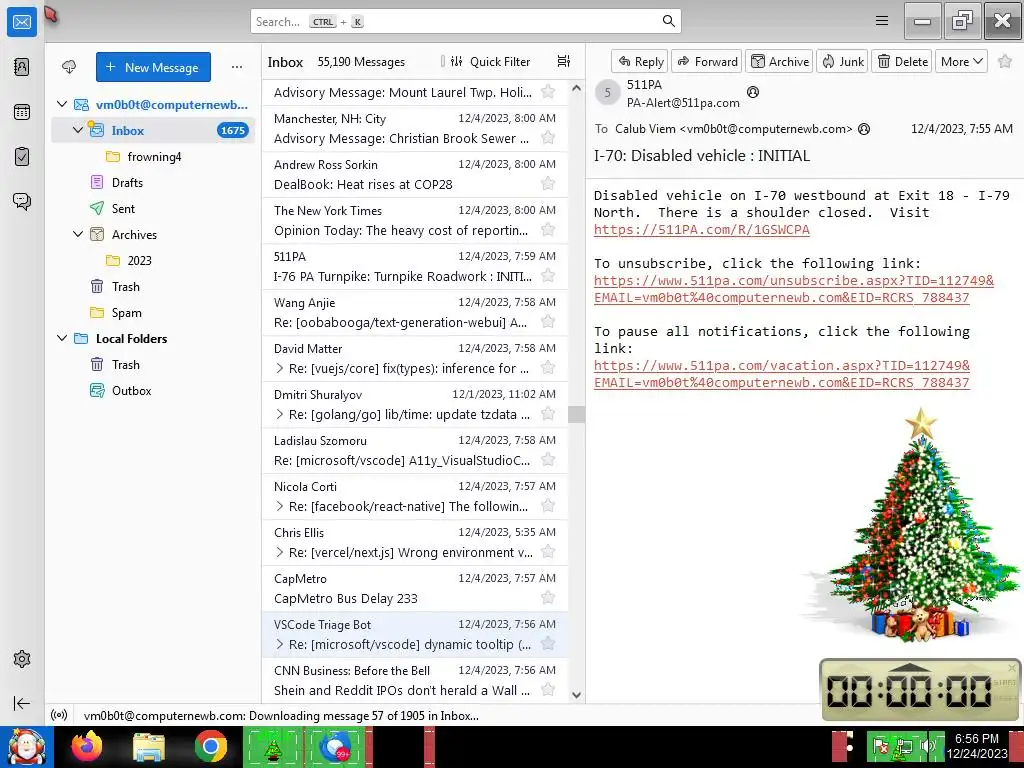Collapse the vm0b0t account tree
The image size is (1024, 768).
(x=62, y=104)
